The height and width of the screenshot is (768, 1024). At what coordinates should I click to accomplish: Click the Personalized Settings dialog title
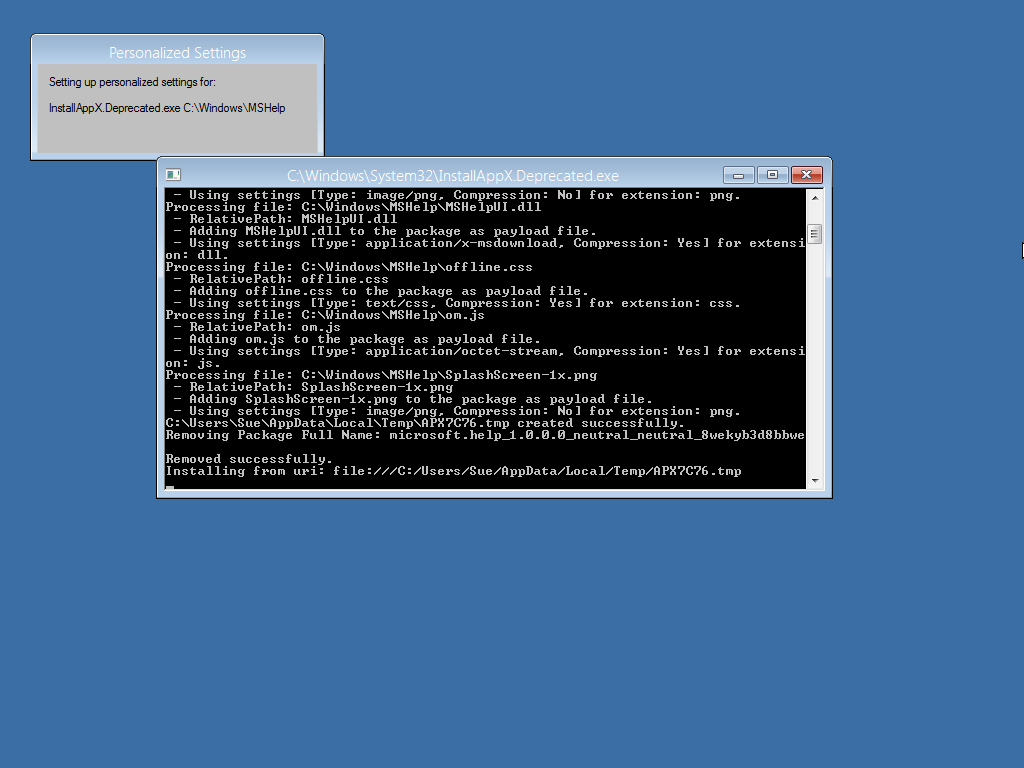tap(178, 53)
